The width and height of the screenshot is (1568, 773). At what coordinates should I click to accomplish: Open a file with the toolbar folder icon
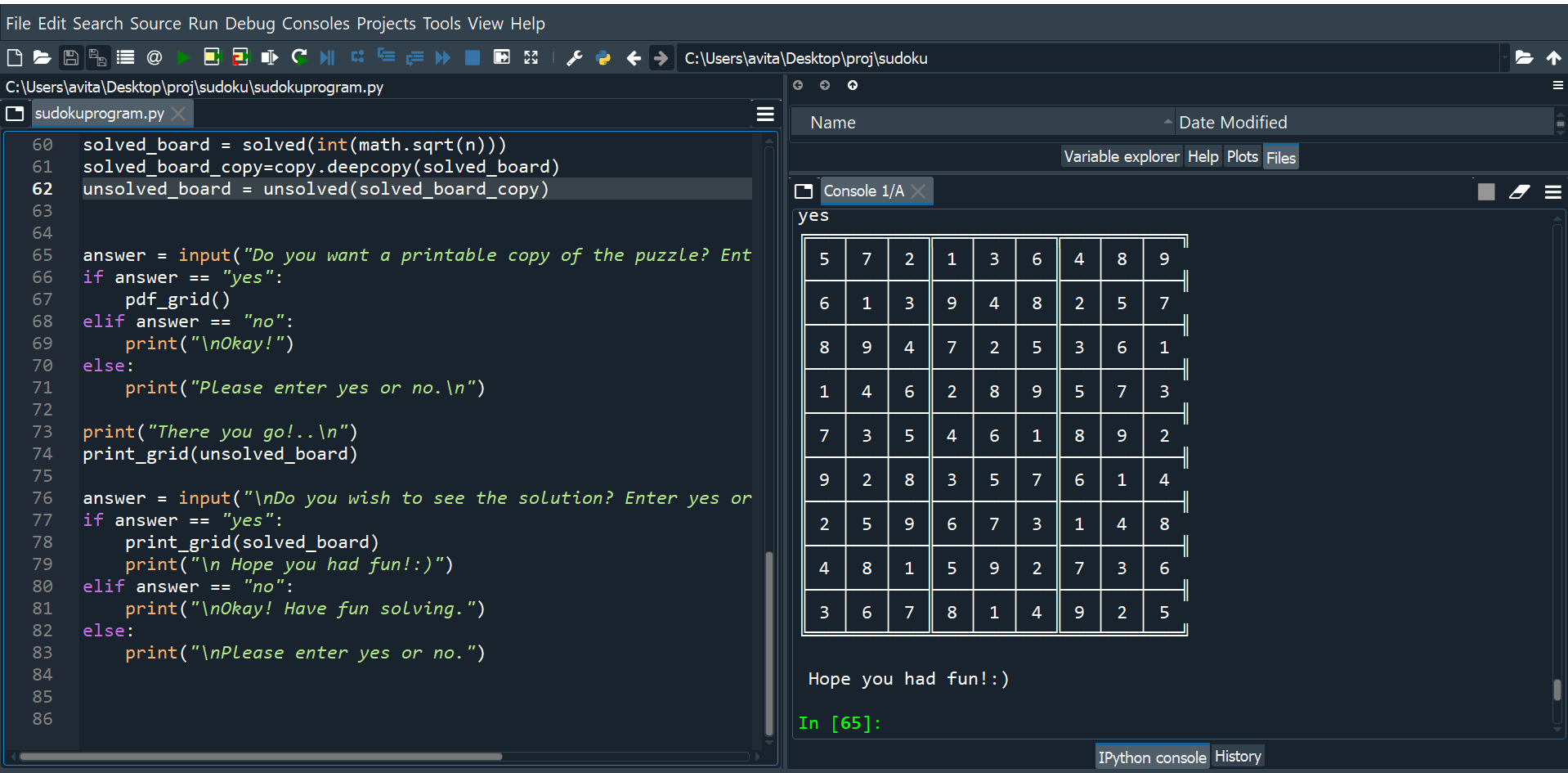(x=42, y=57)
